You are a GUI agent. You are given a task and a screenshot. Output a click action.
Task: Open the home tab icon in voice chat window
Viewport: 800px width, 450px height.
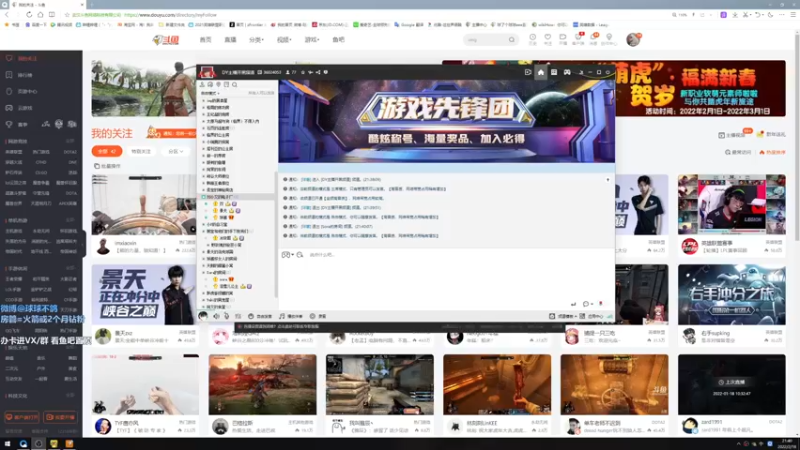[x=541, y=72]
